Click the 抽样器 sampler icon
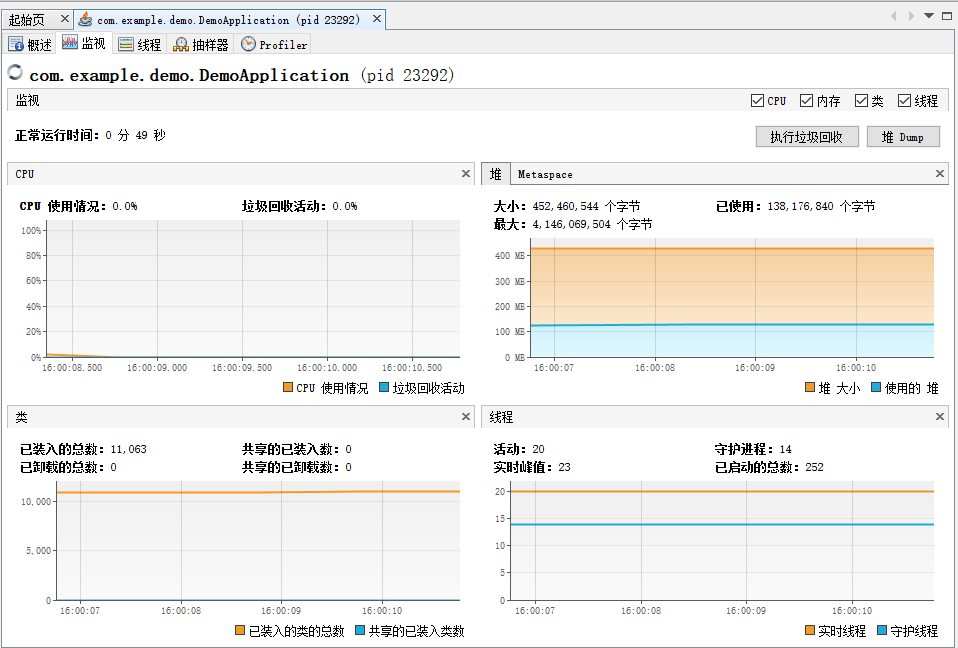Screen dimensions: 958x648 click(x=181, y=45)
